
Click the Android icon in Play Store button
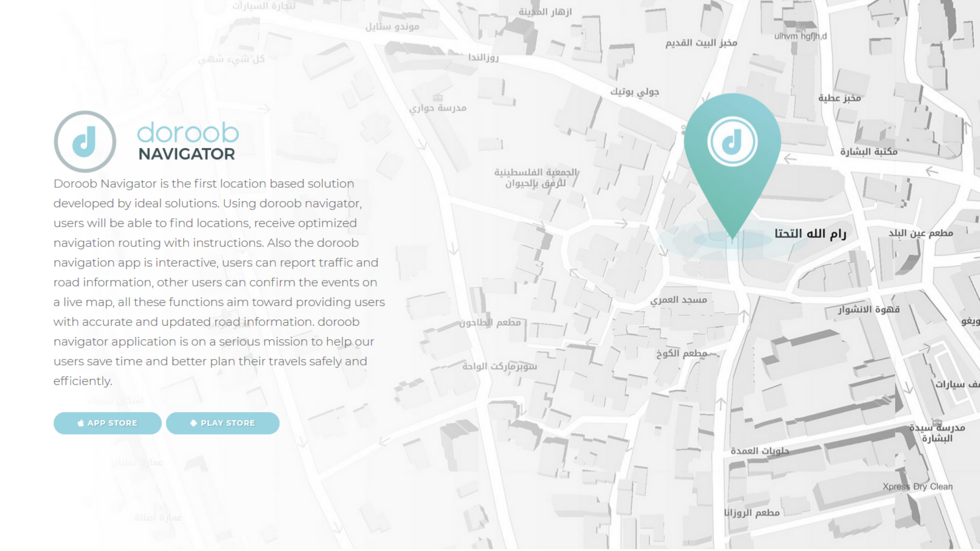click(193, 424)
